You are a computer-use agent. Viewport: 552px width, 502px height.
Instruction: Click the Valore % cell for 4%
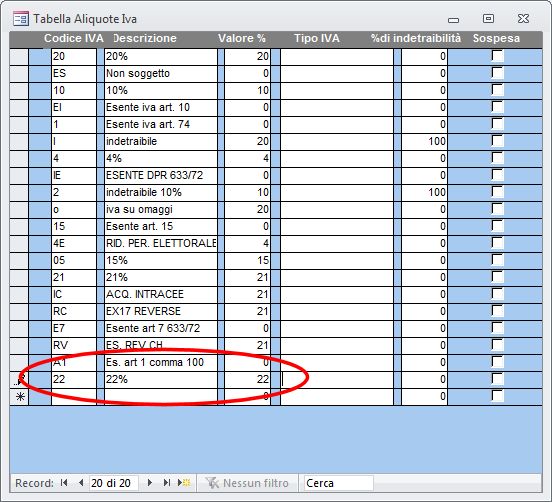[247, 158]
